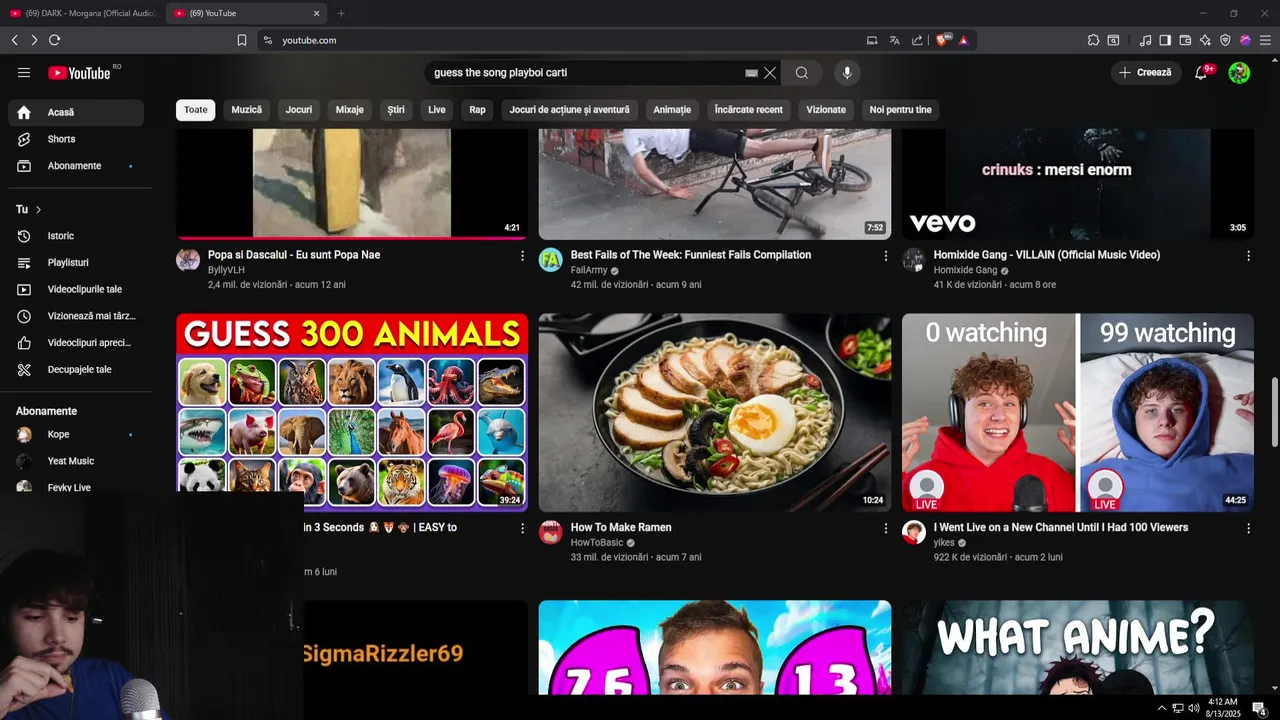Image resolution: width=1280 pixels, height=720 pixels.
Task: Open options menu for Popa si Dascalul video
Action: tap(522, 256)
